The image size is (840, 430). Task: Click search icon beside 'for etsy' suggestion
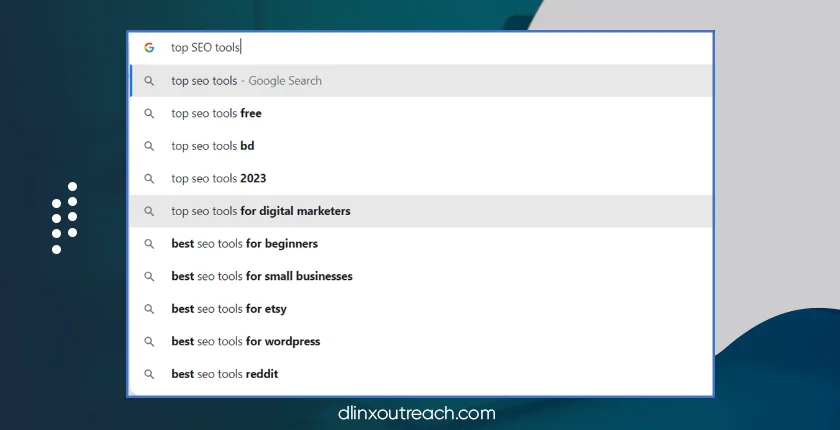pyautogui.click(x=149, y=310)
